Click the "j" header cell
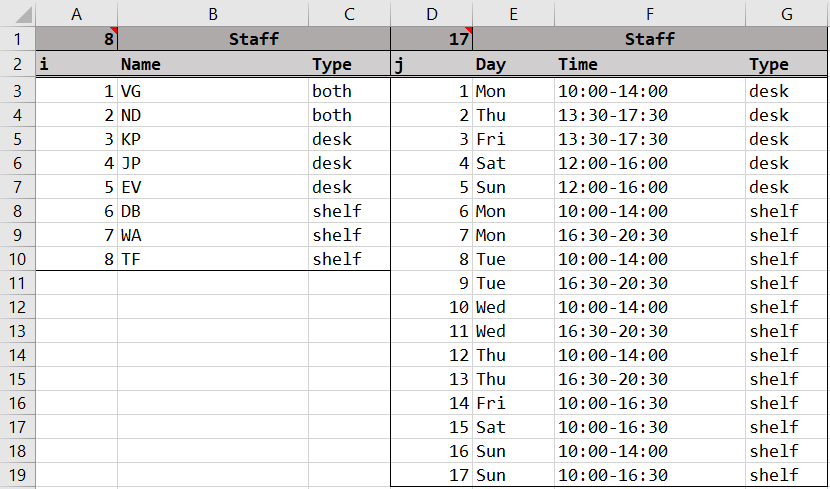The height and width of the screenshot is (489, 830). (431, 65)
